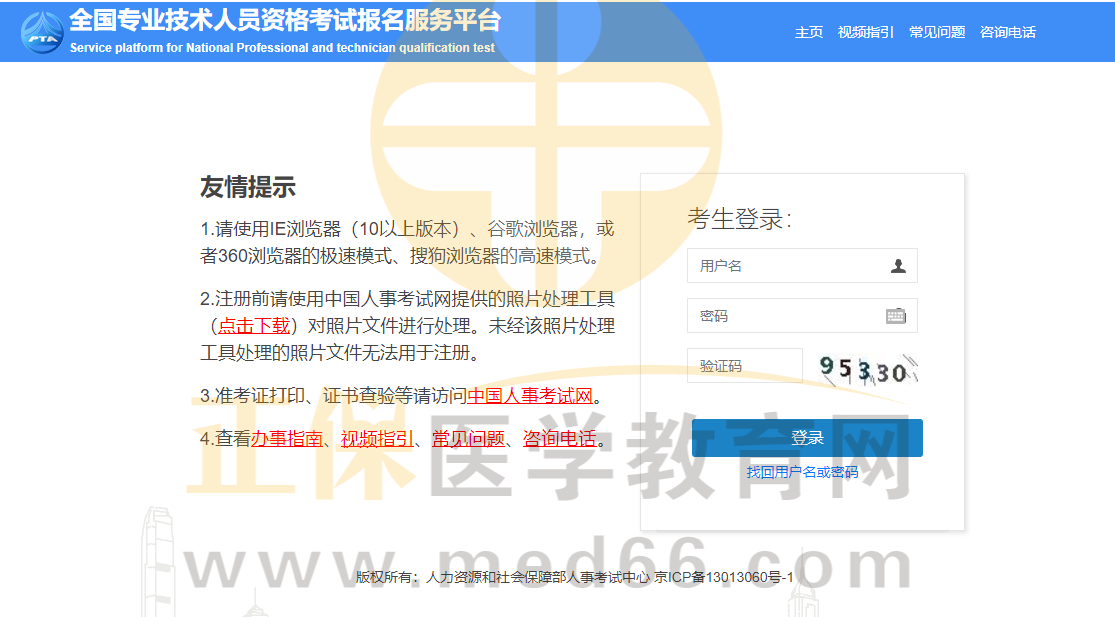Click the blue 登录 login button
The image size is (1115, 617).
point(806,437)
